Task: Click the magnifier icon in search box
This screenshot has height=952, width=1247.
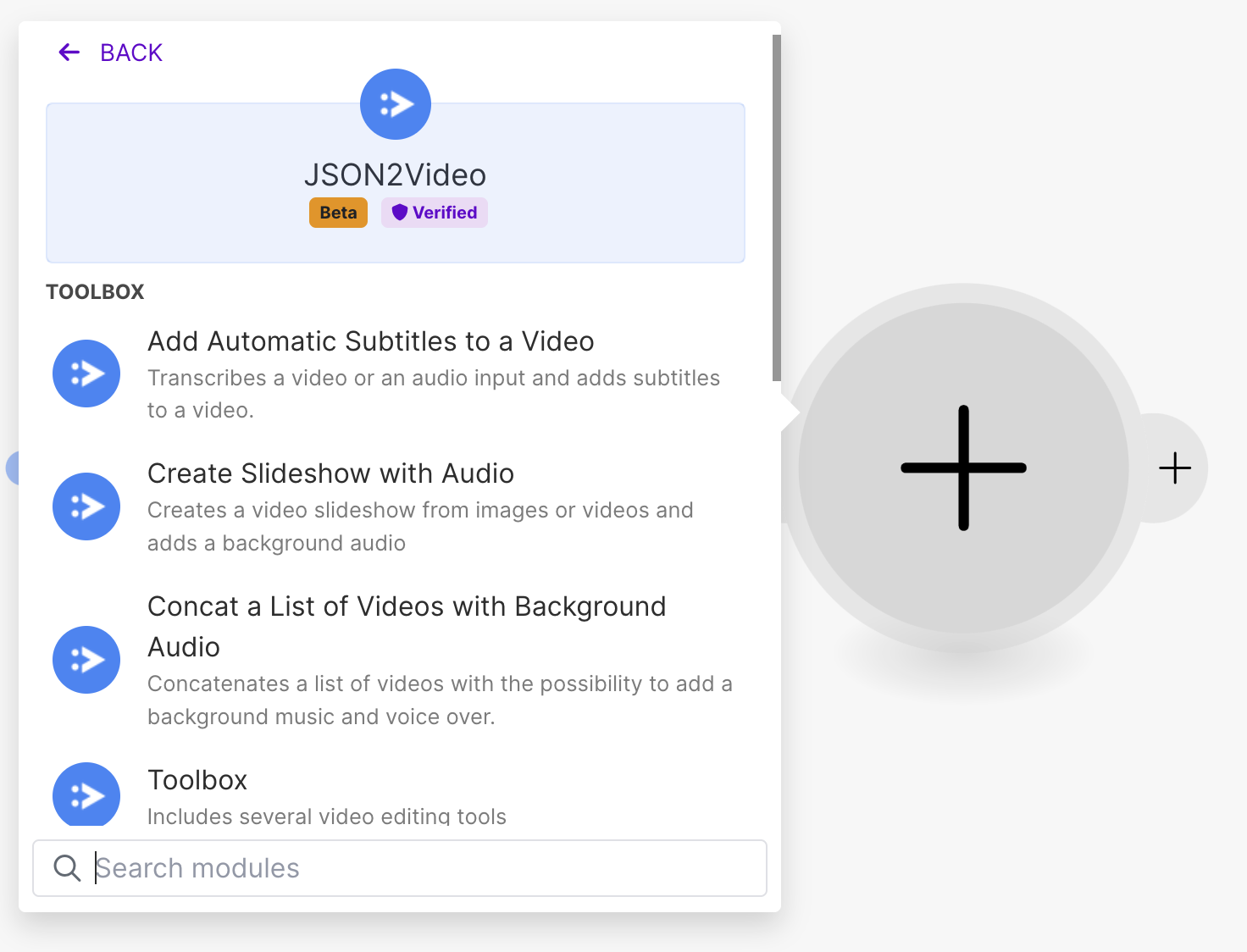Action: tap(67, 868)
